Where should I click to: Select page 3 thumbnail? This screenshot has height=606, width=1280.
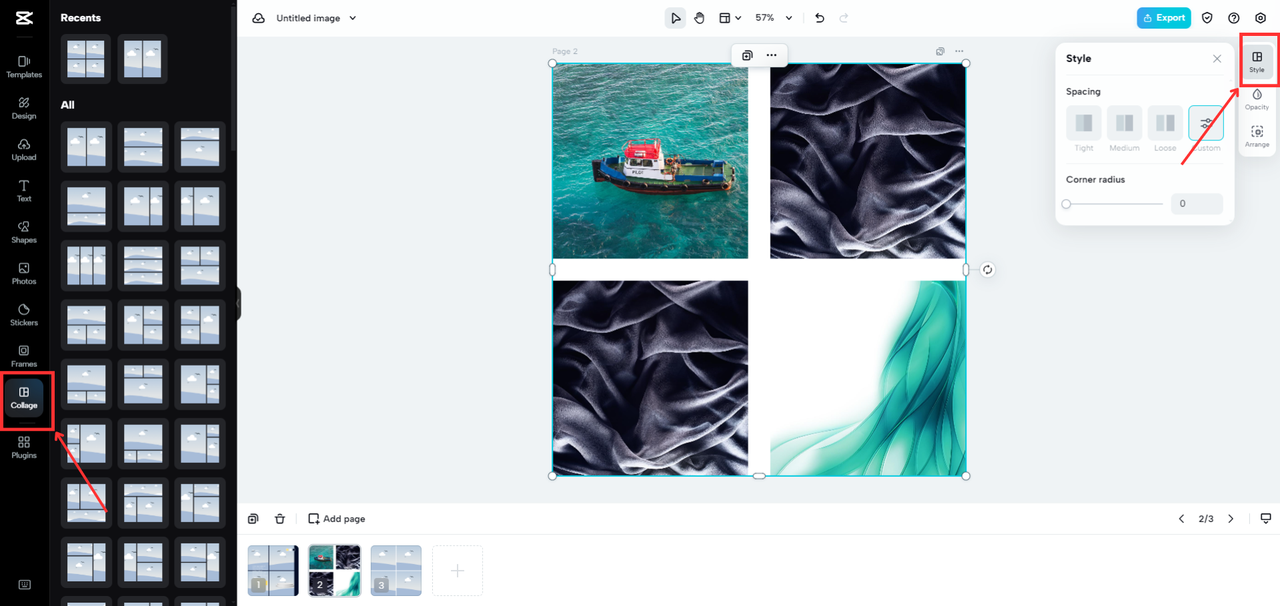(x=396, y=571)
